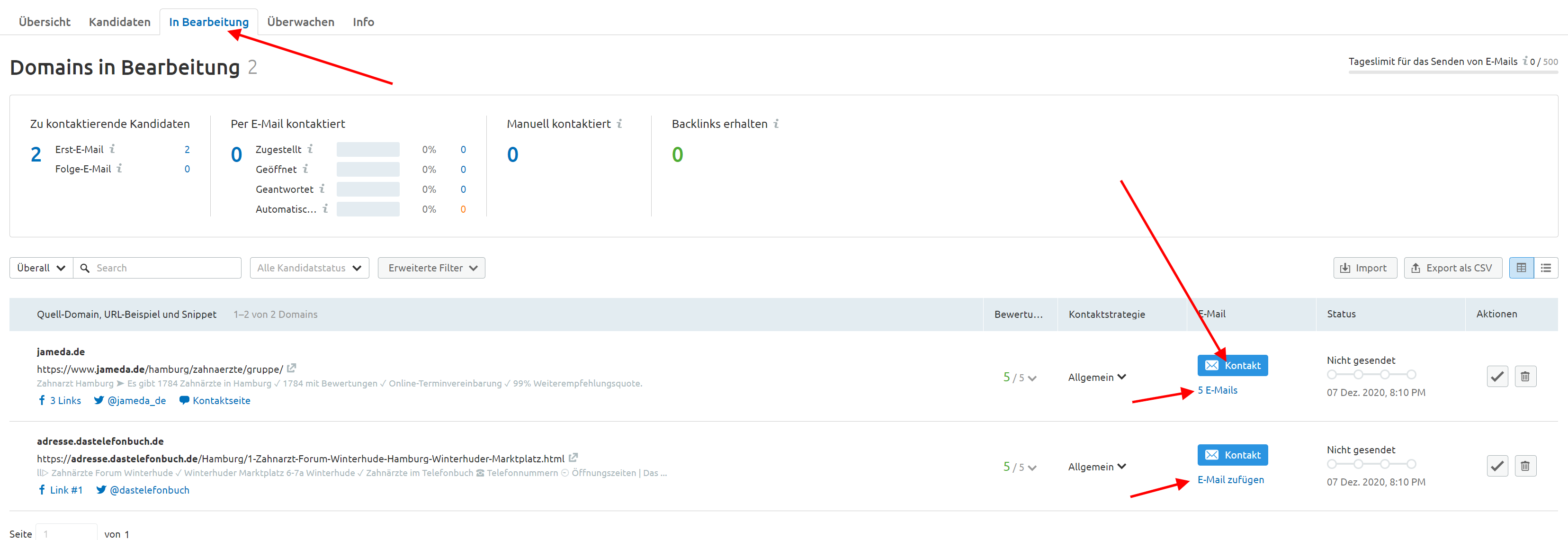Click the Search input field
The width and height of the screenshot is (1568, 540).
157,268
